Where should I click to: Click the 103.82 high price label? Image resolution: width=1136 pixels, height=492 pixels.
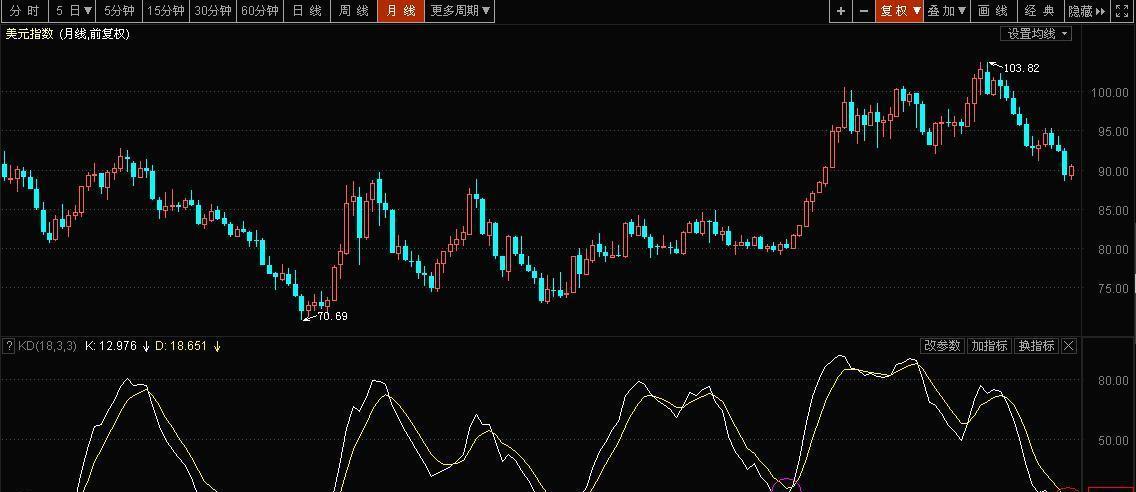point(1022,68)
